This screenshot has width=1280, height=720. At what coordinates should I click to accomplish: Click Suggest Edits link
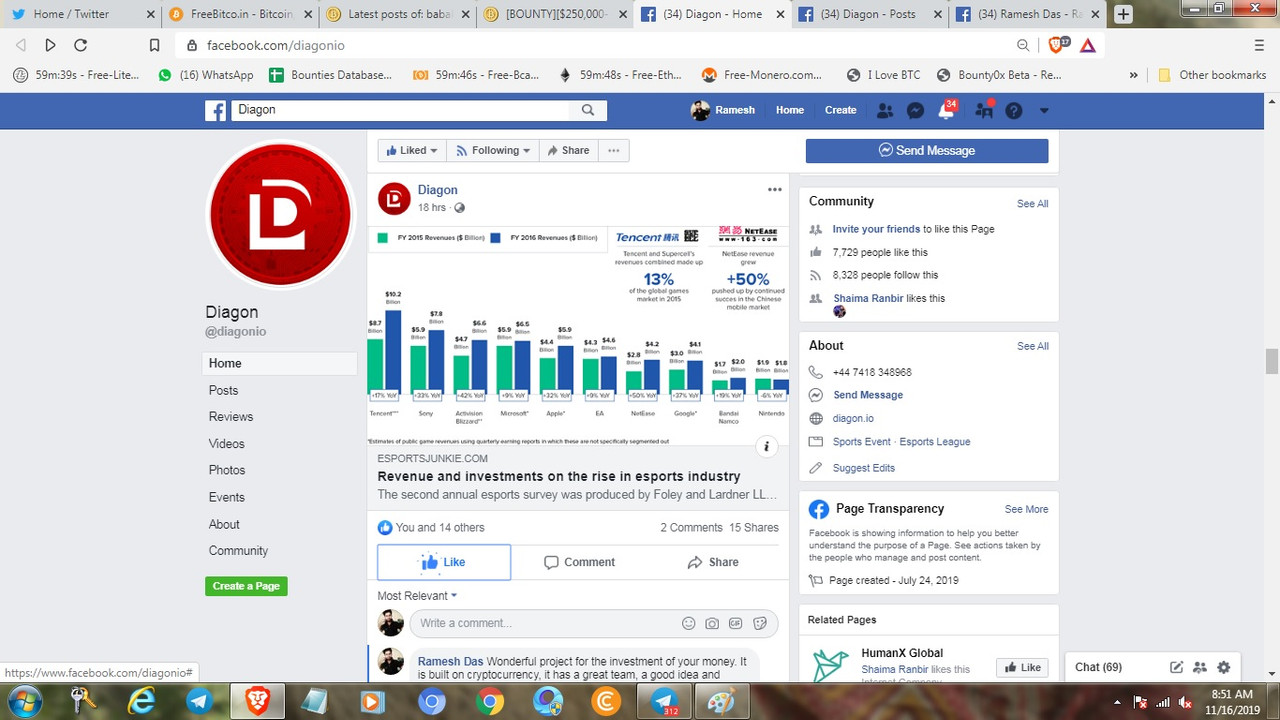[864, 468]
